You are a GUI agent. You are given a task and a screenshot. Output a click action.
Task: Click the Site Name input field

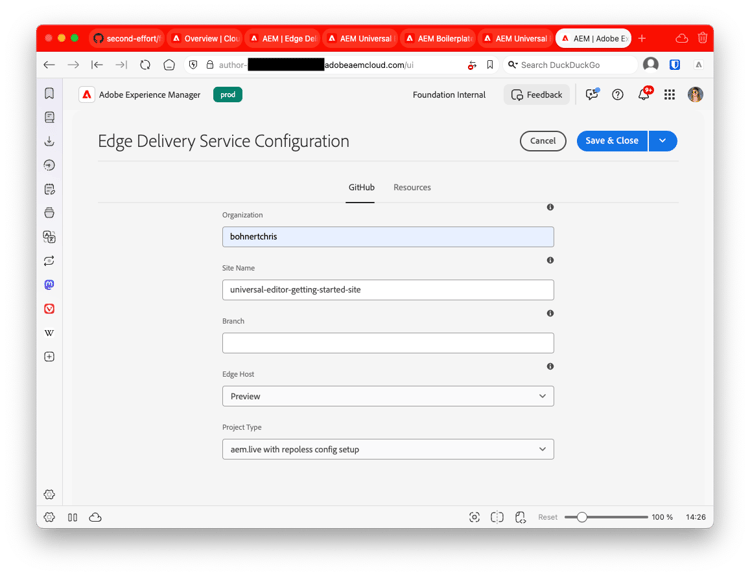point(388,290)
